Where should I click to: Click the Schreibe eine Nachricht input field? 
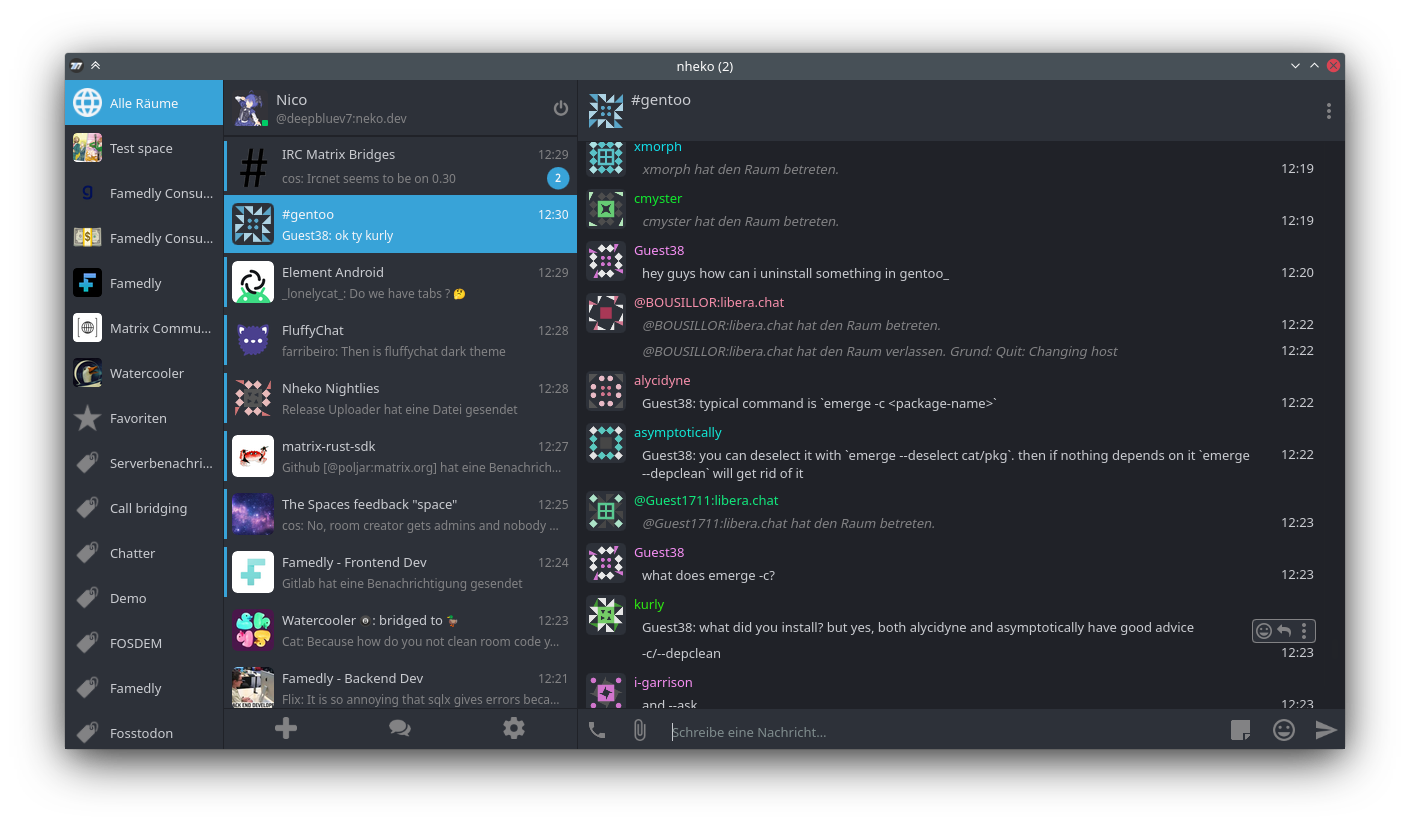point(900,731)
